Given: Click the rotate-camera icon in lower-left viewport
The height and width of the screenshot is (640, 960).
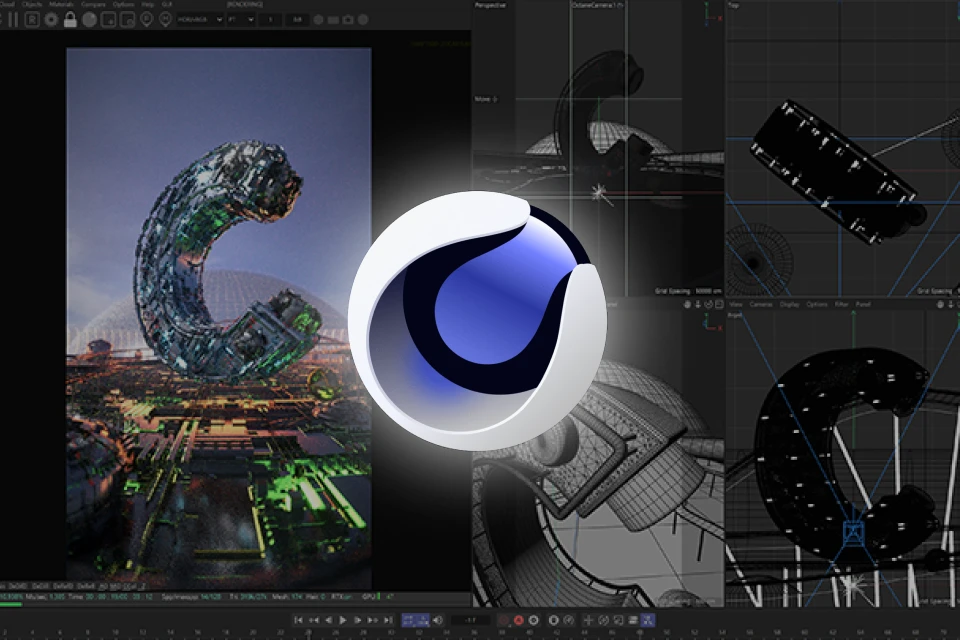Looking at the screenshot, I should tap(708, 304).
